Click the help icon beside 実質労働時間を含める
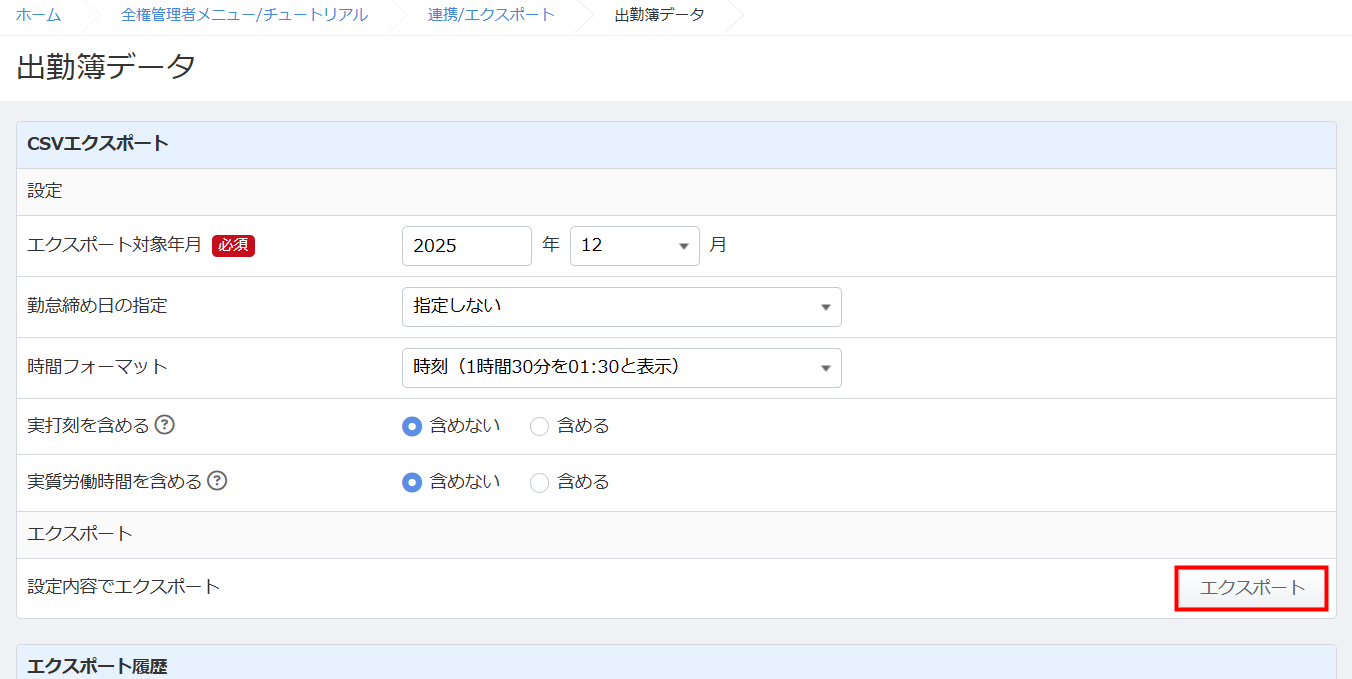Image resolution: width=1352 pixels, height=679 pixels. 217,481
